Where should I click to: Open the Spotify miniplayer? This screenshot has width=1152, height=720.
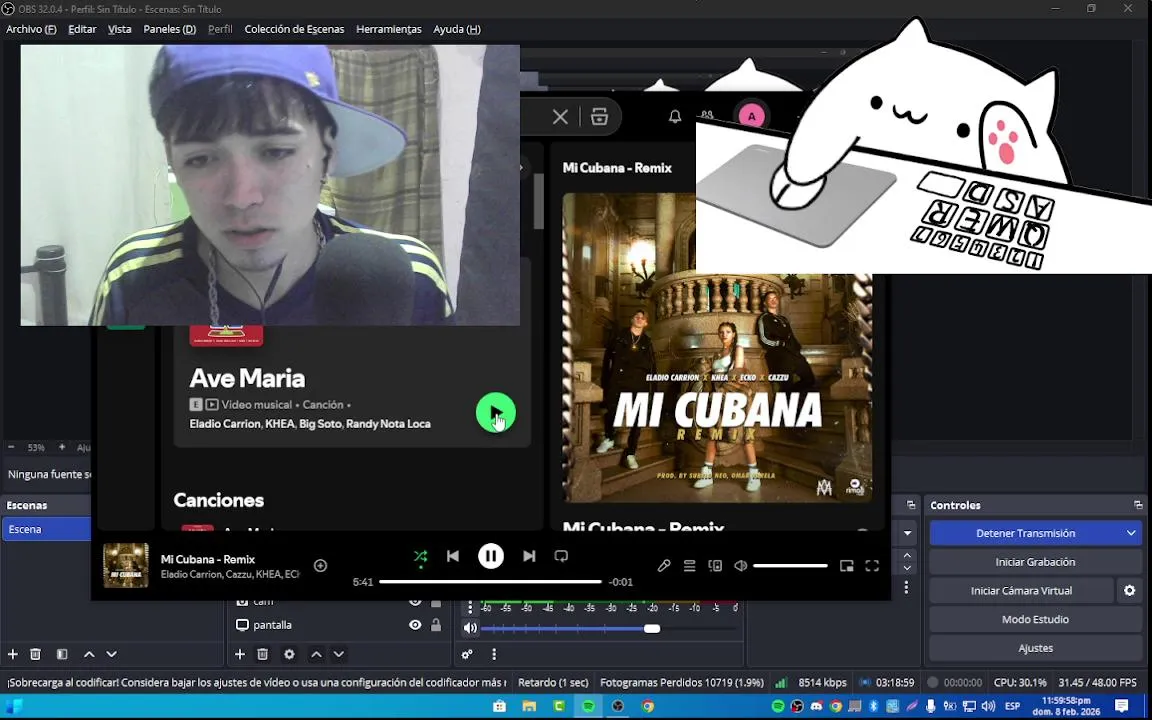(846, 566)
